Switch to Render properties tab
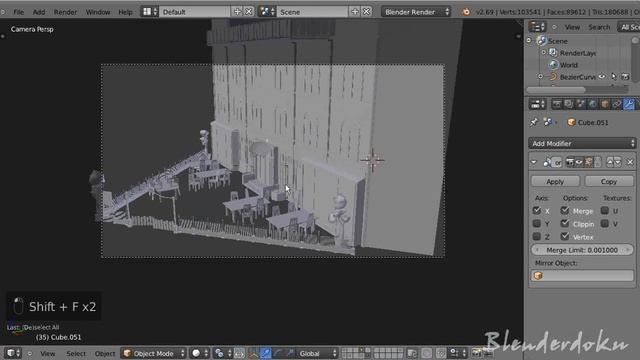This screenshot has width=640, height=360. coord(556,104)
